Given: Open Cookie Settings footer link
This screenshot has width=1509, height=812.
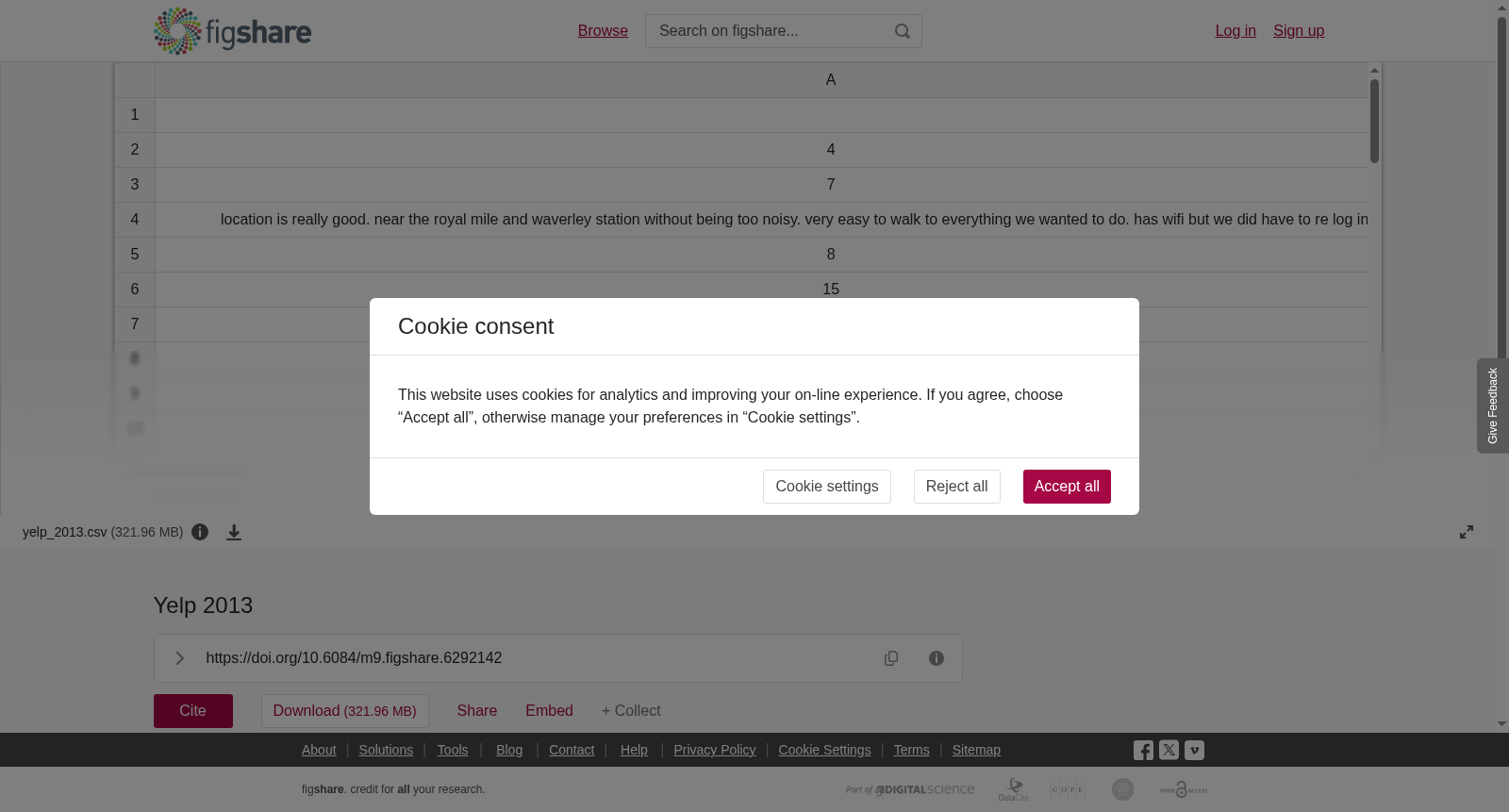Looking at the screenshot, I should (x=824, y=750).
